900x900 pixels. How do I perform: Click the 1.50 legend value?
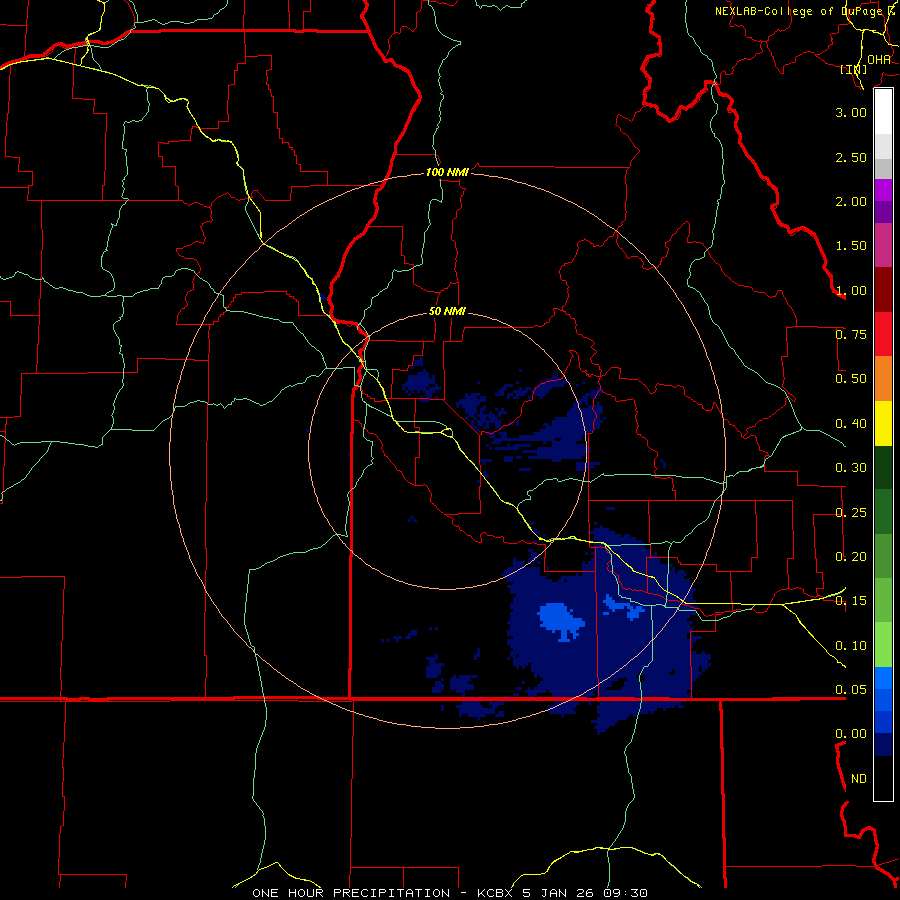click(851, 246)
